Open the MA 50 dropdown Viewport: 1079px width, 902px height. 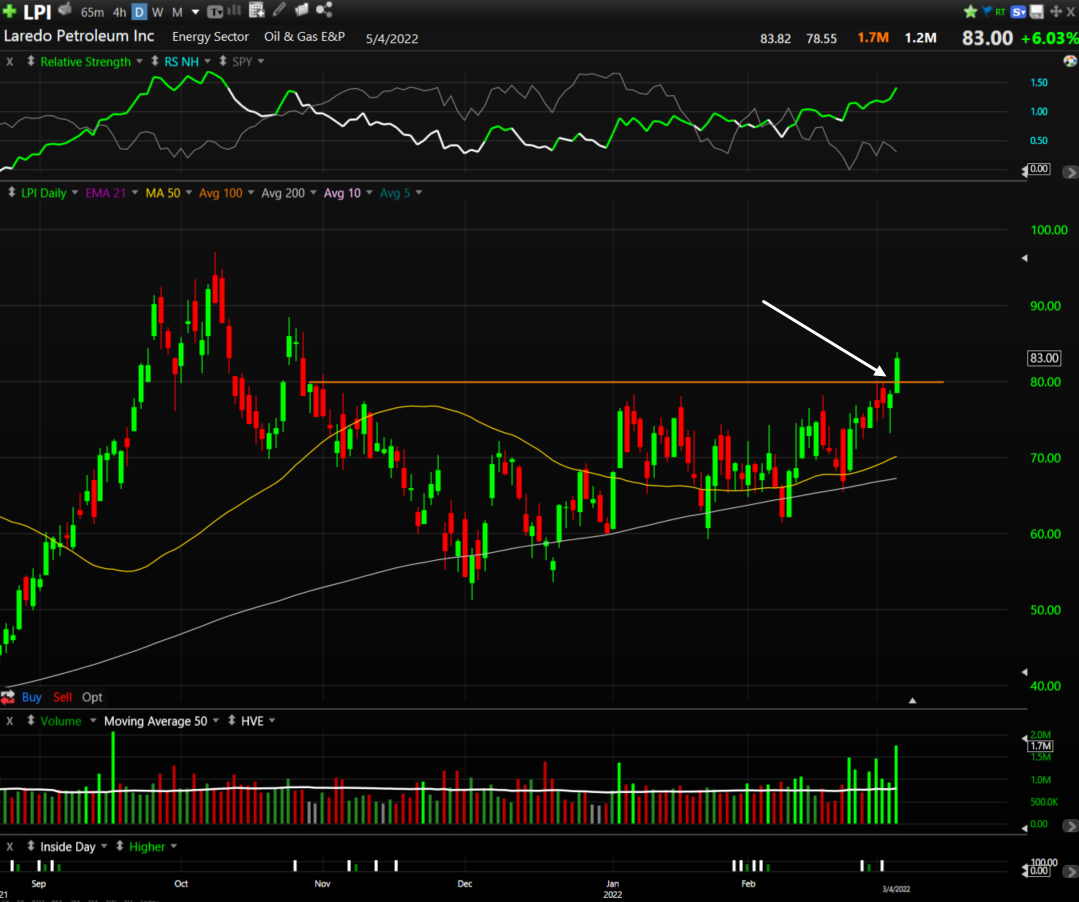[189, 193]
